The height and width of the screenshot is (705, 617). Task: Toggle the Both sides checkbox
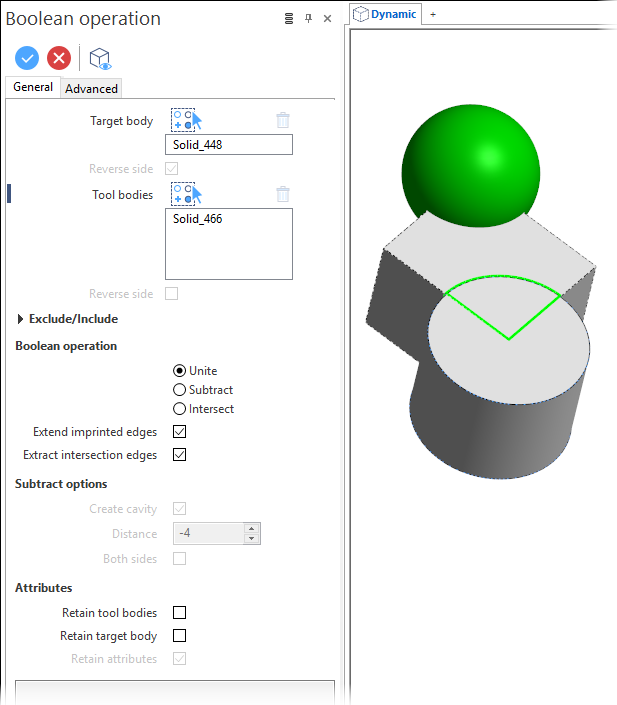(x=179, y=558)
